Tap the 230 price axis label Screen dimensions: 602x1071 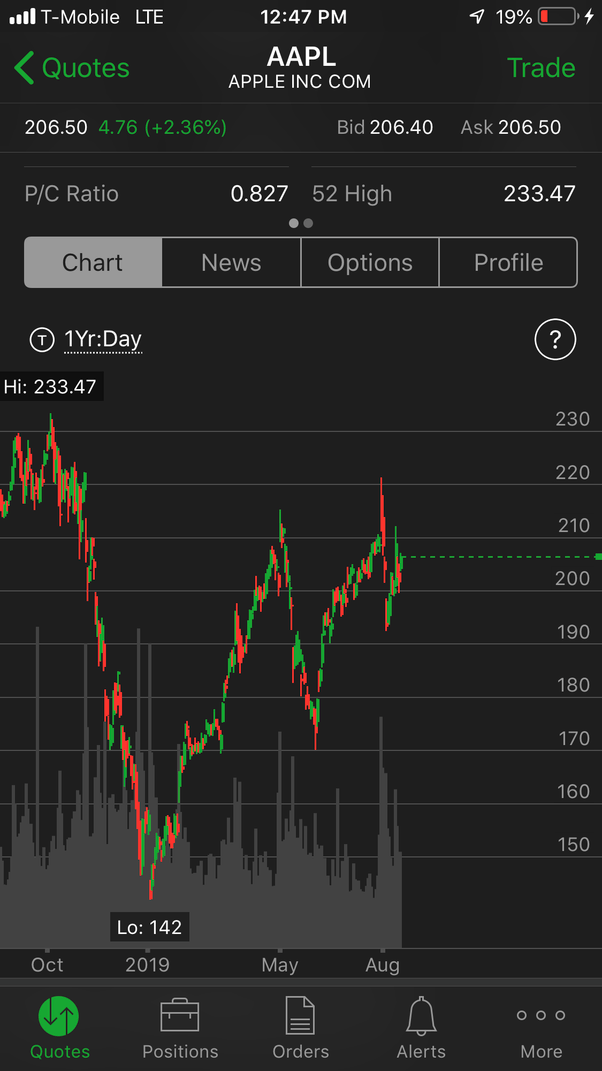coord(573,419)
